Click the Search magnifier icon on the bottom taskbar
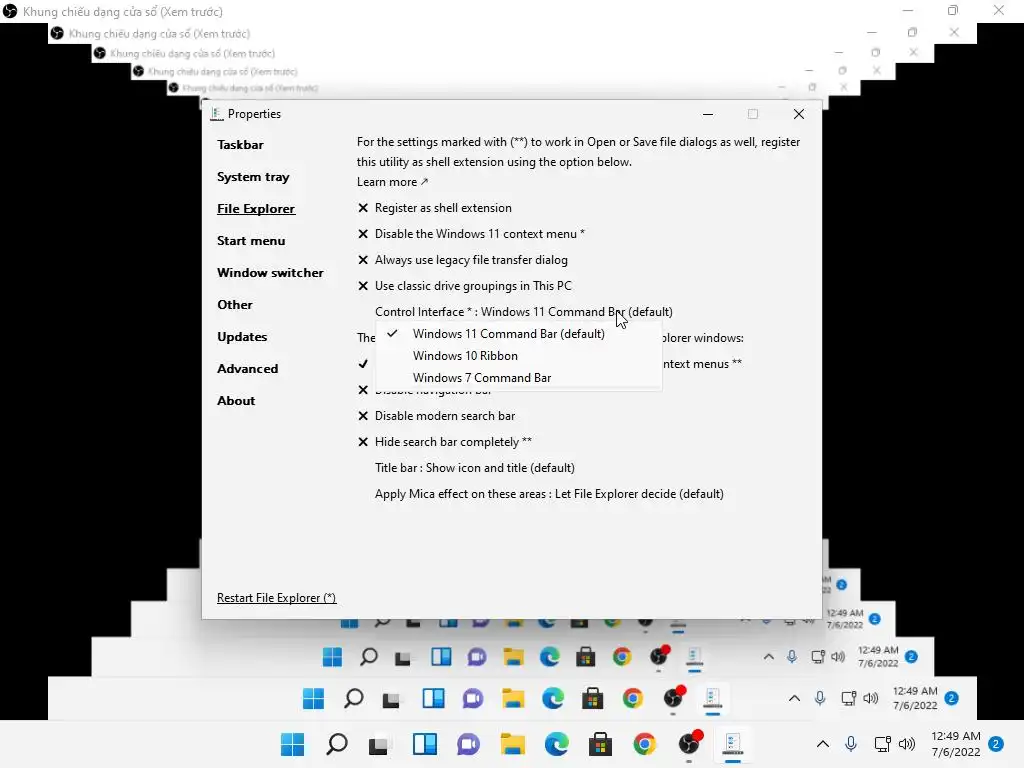Image resolution: width=1024 pixels, height=768 pixels. click(x=337, y=744)
